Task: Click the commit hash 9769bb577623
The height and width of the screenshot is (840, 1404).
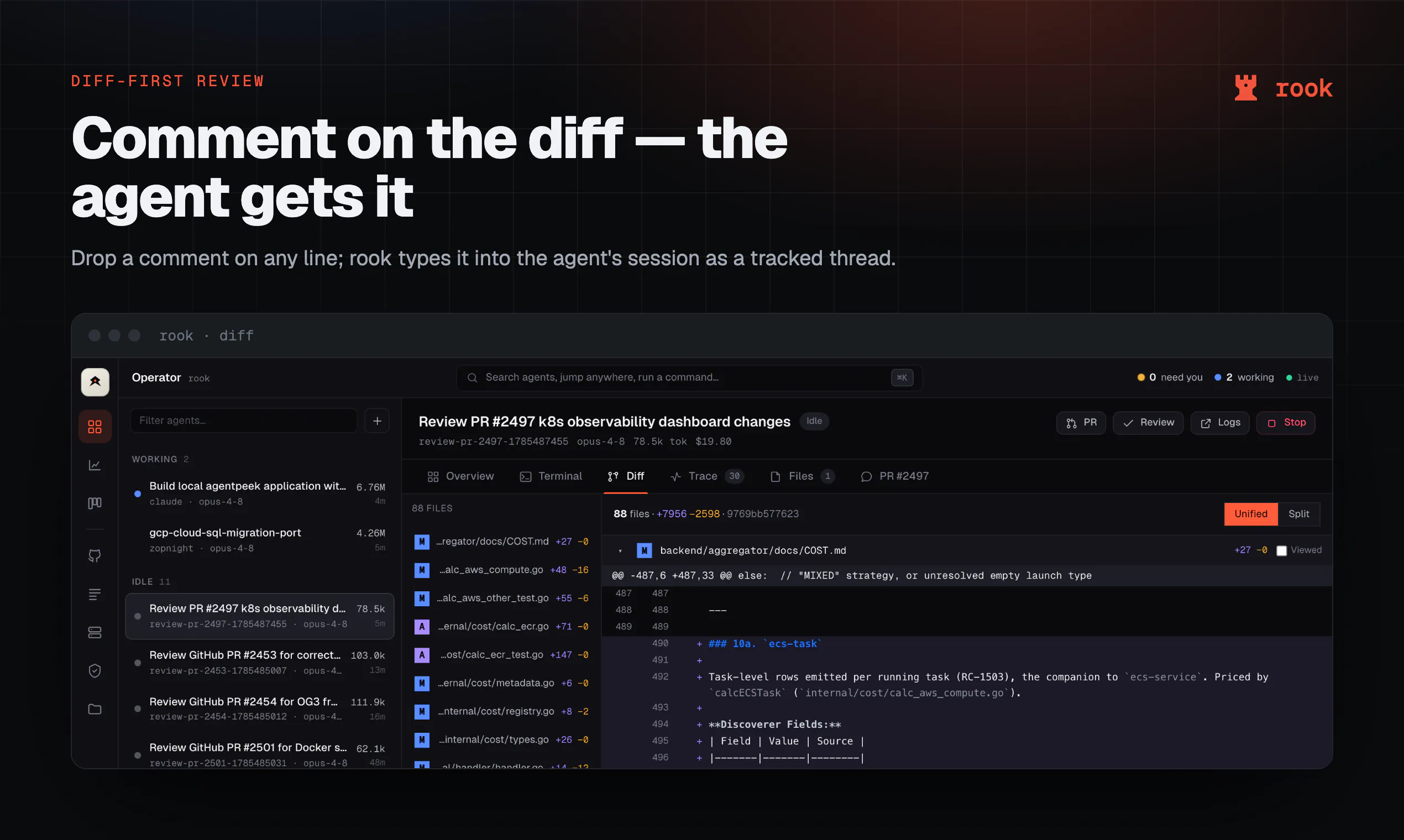Action: coord(763,514)
